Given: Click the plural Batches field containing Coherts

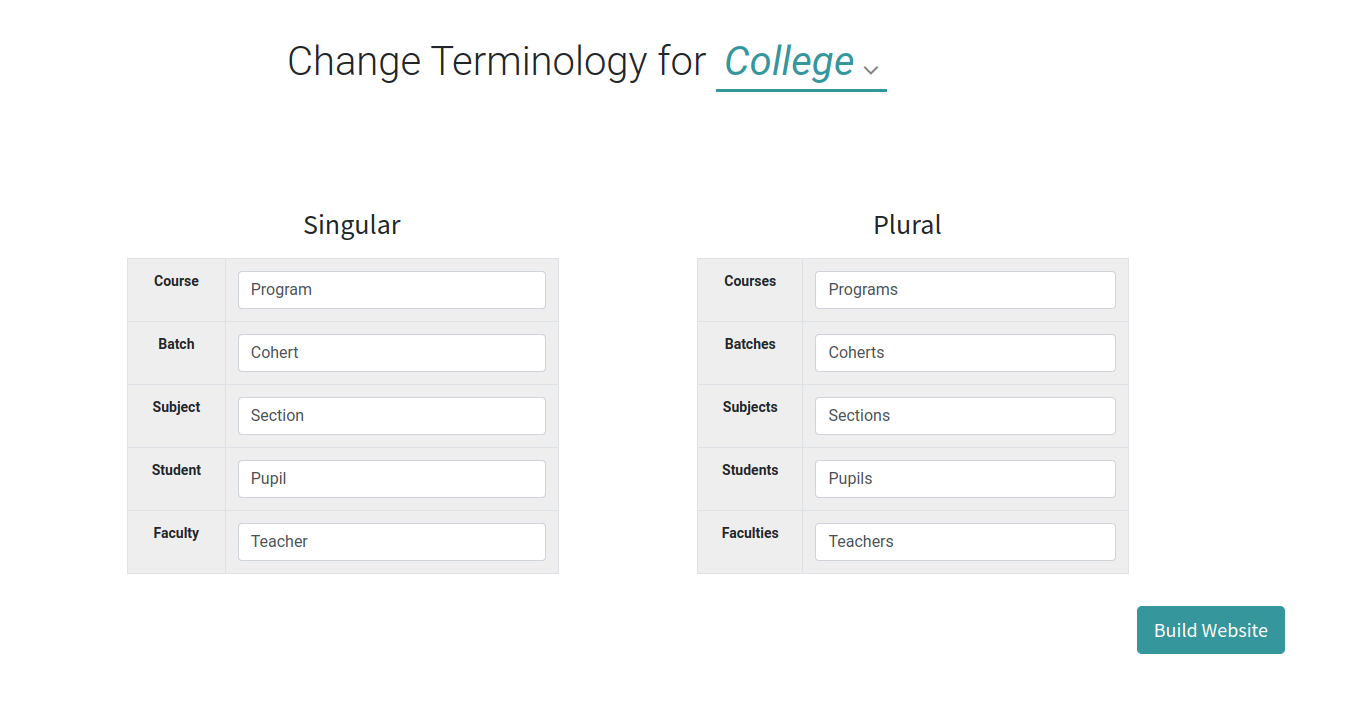Looking at the screenshot, I should [x=964, y=353].
